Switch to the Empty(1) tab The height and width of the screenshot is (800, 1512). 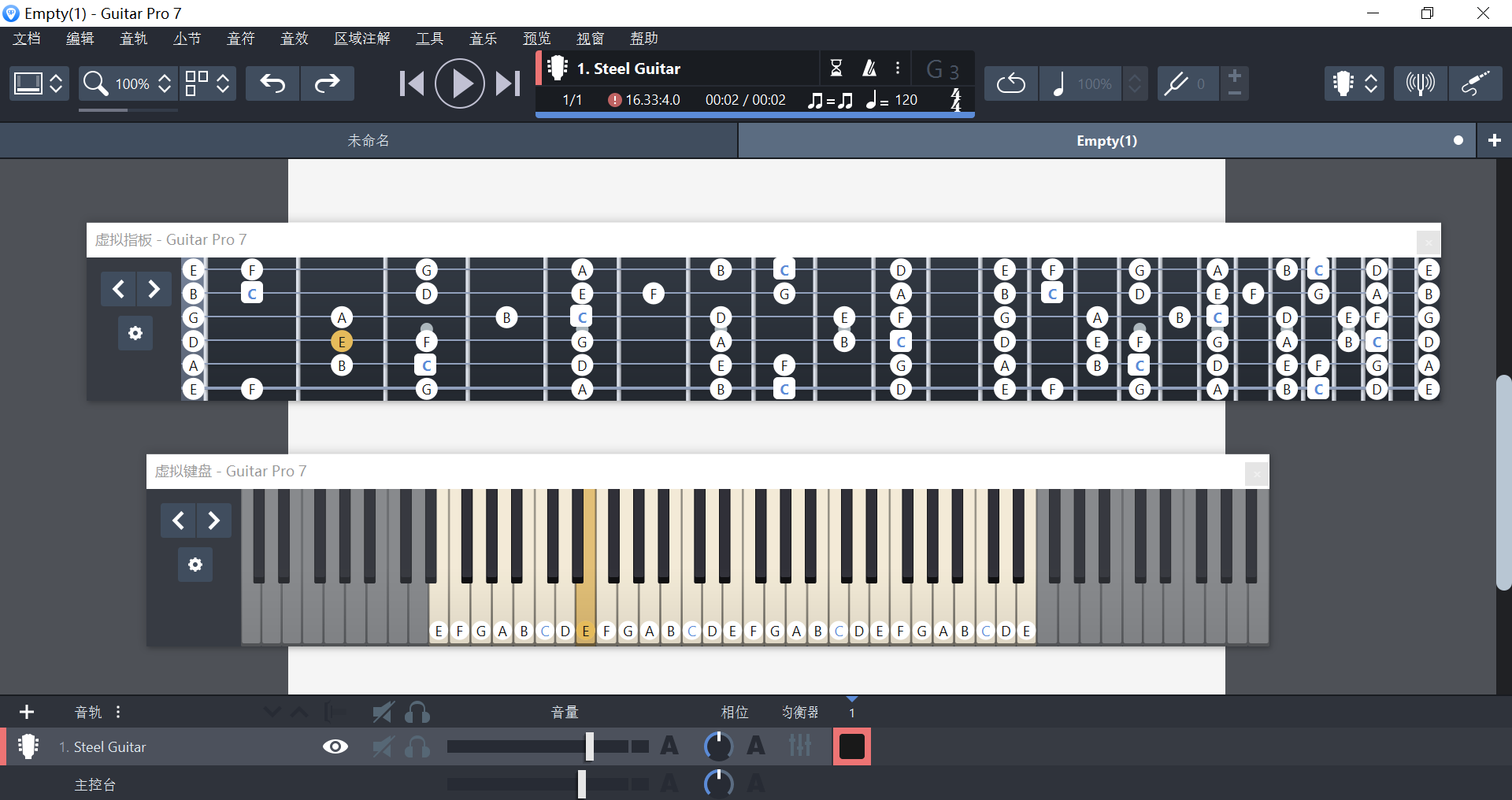[x=1106, y=140]
